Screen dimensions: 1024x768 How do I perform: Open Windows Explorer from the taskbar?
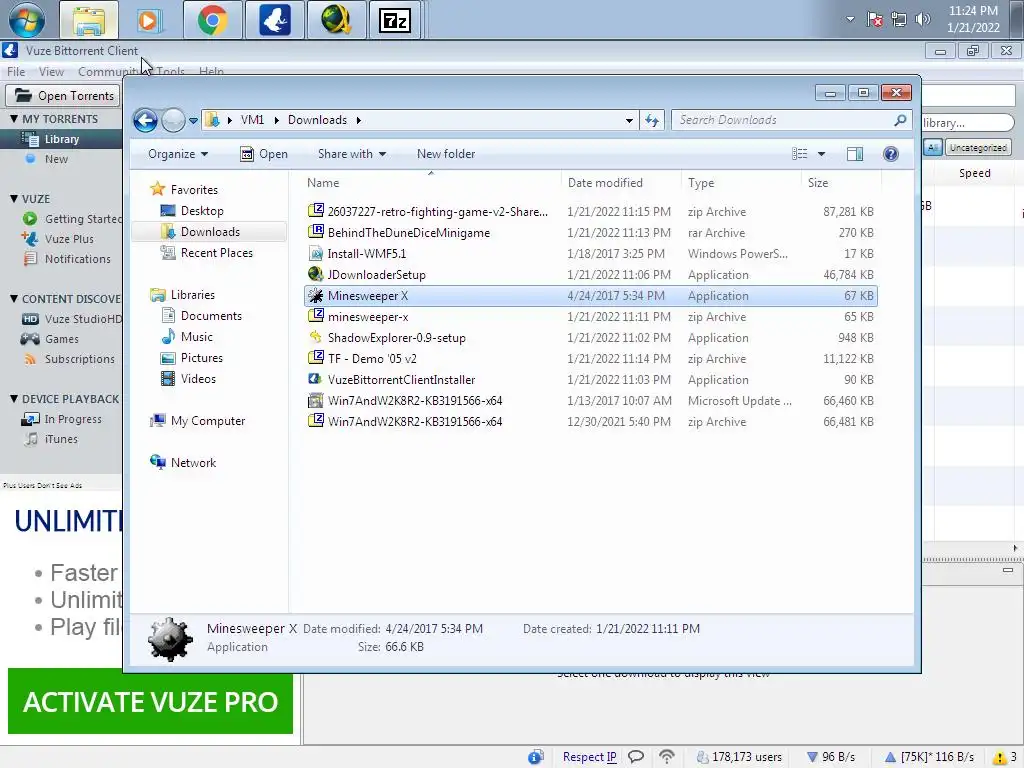tap(89, 20)
